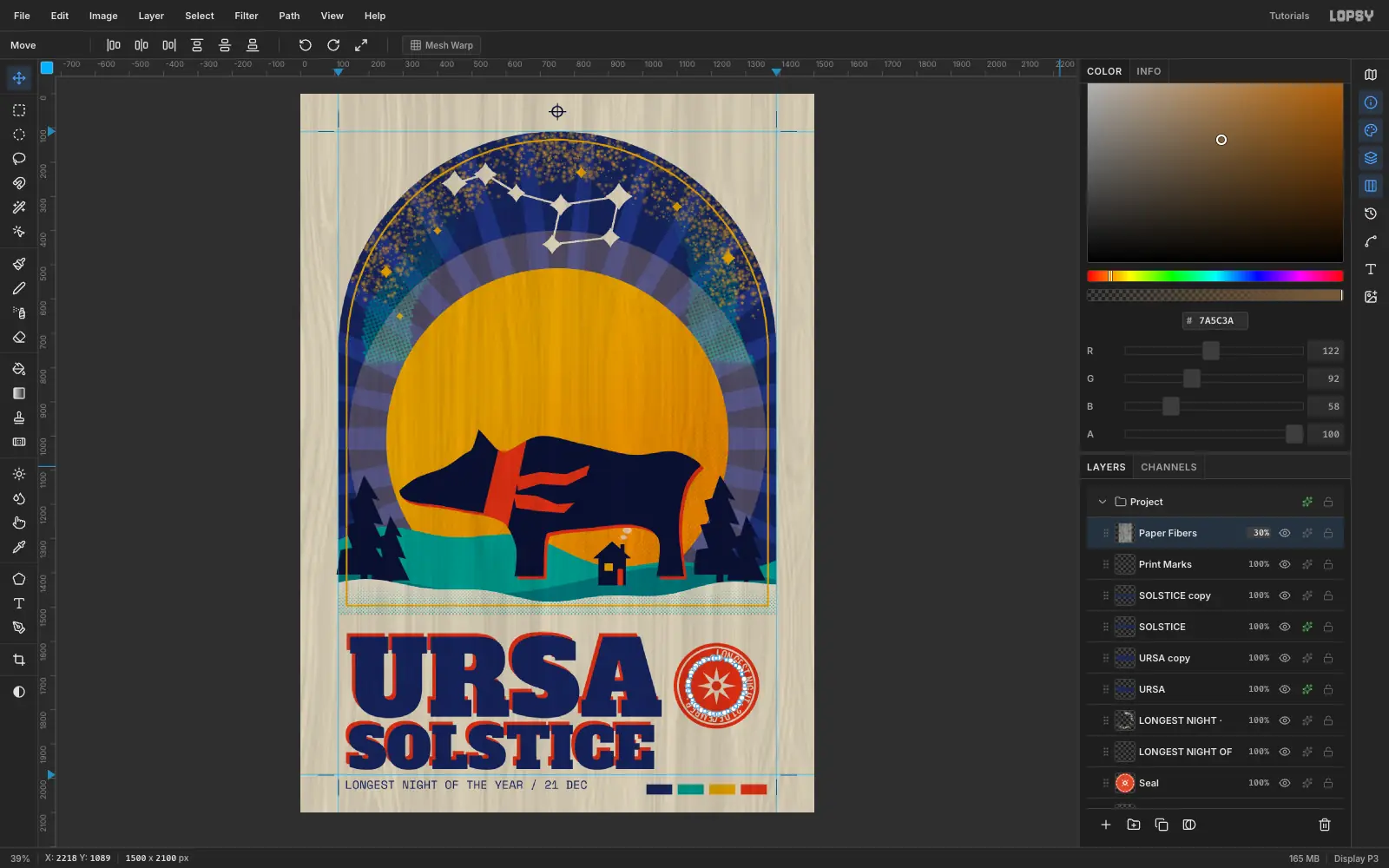The width and height of the screenshot is (1389, 868).
Task: Toggle visibility of the SOLSTICE copy layer
Action: click(1285, 595)
